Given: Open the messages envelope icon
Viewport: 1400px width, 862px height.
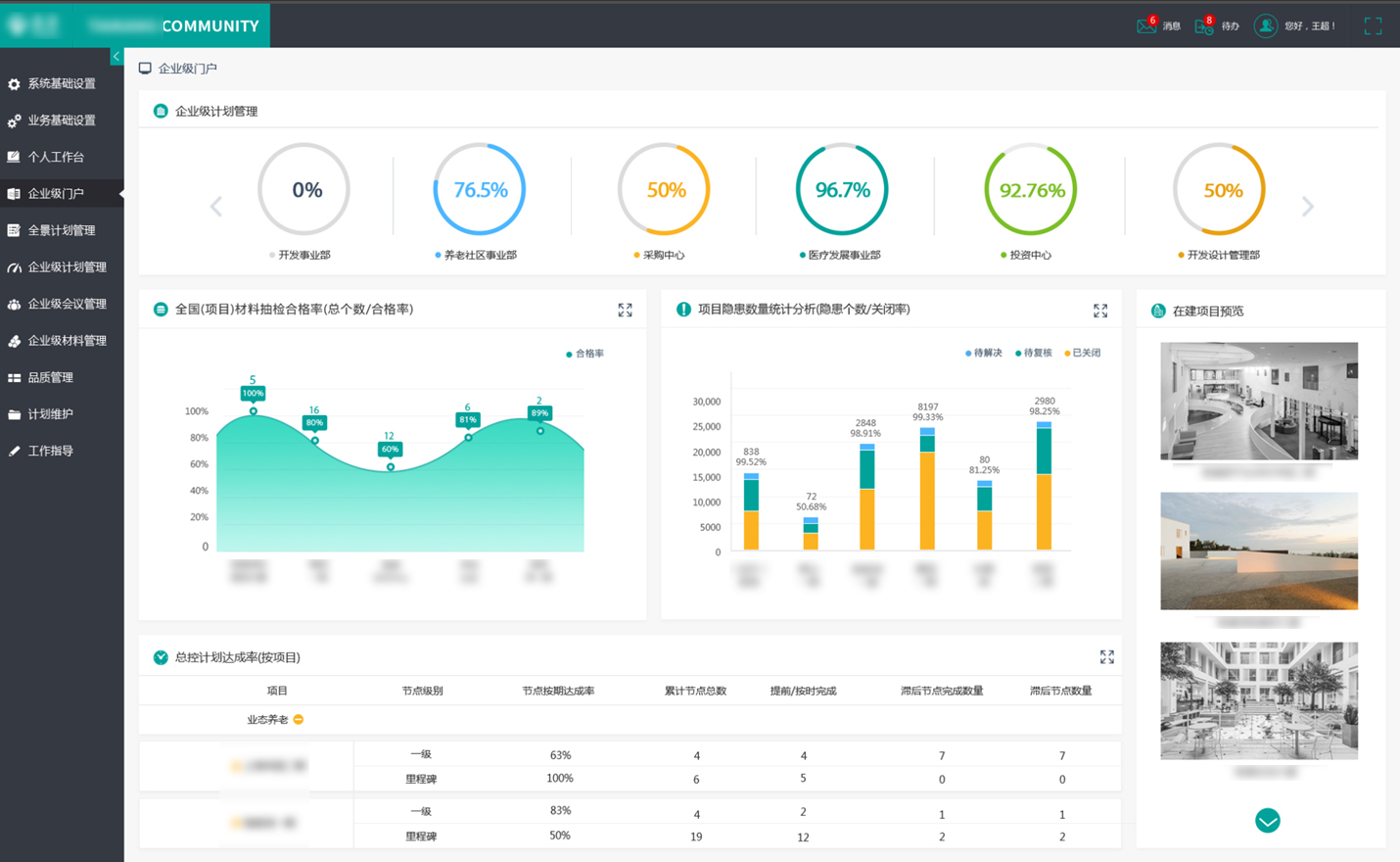Looking at the screenshot, I should 1145,26.
